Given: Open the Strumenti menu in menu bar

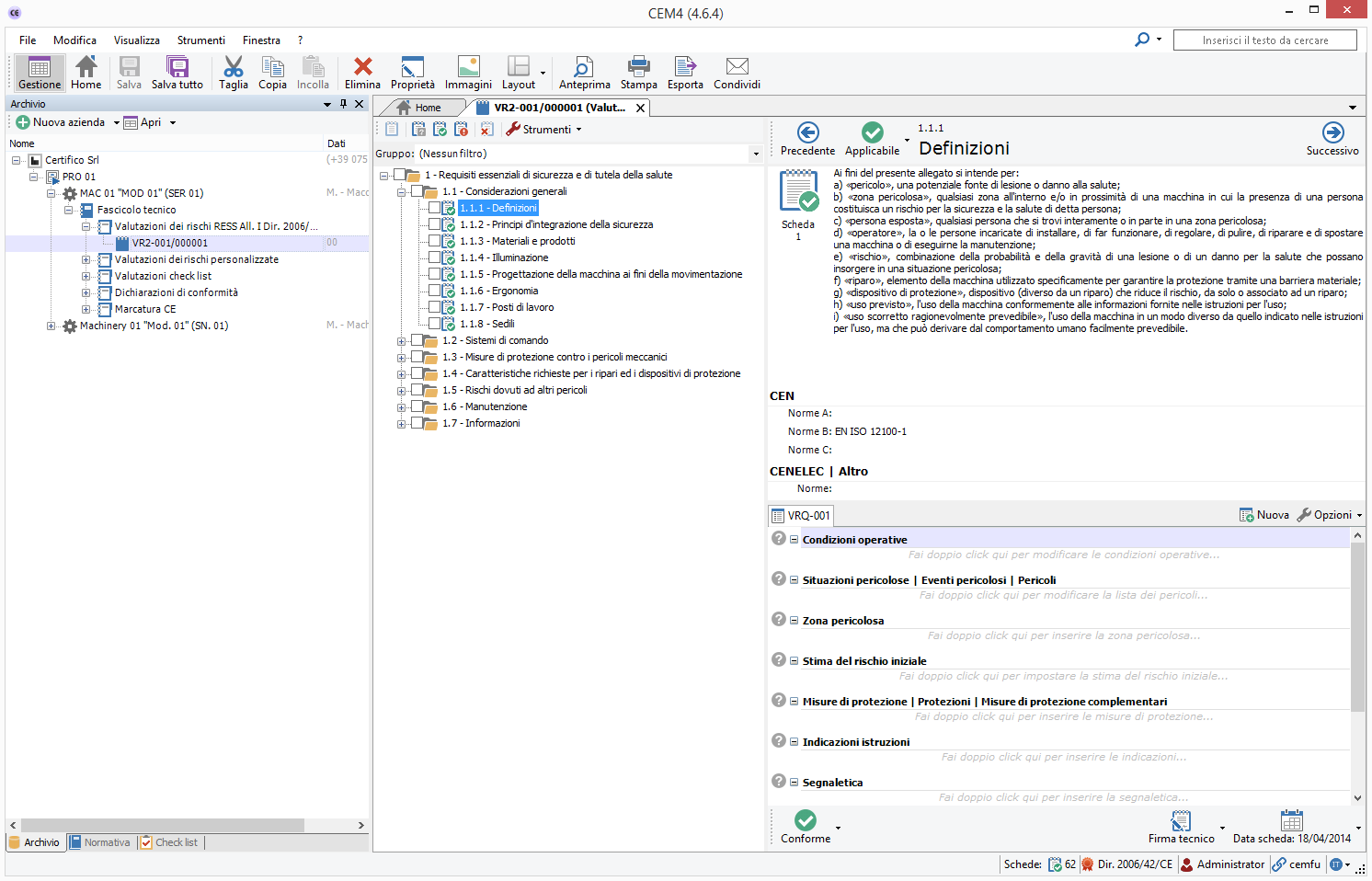Looking at the screenshot, I should click(x=200, y=40).
